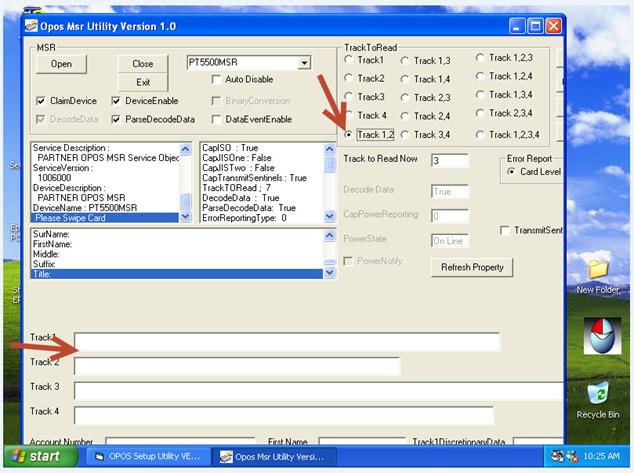Click the service description list up arrow
The height and width of the screenshot is (473, 634).
point(185,149)
